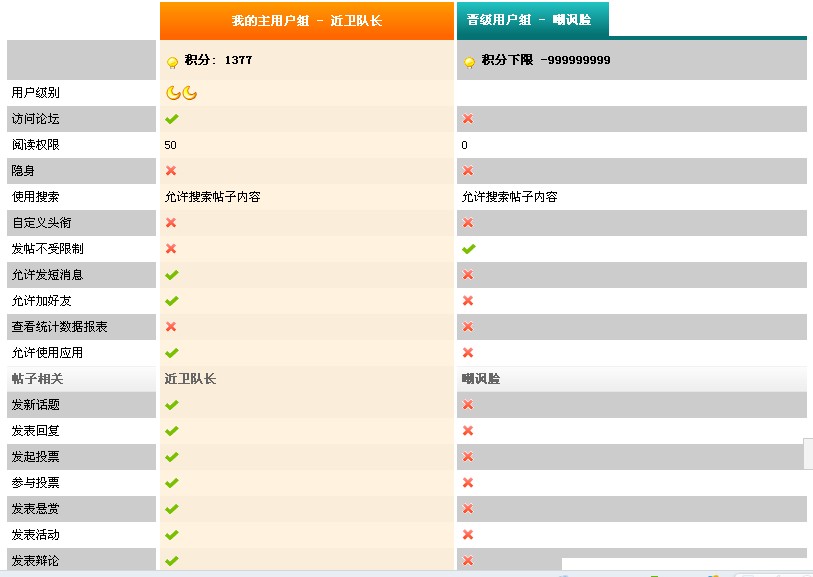Click the green check for 访问论坛 under 近卫队长

(172, 119)
